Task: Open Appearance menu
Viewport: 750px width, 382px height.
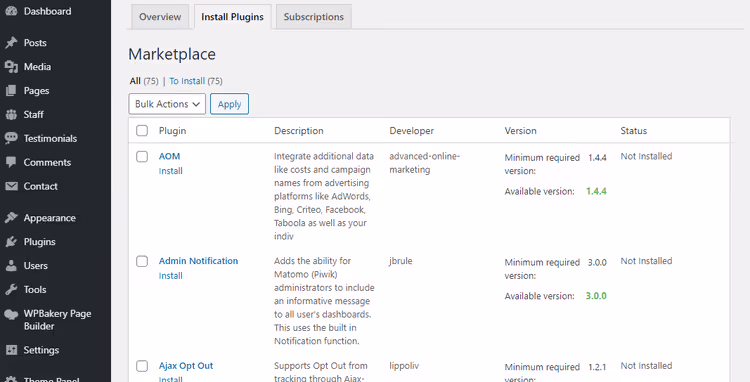Action: tap(50, 218)
